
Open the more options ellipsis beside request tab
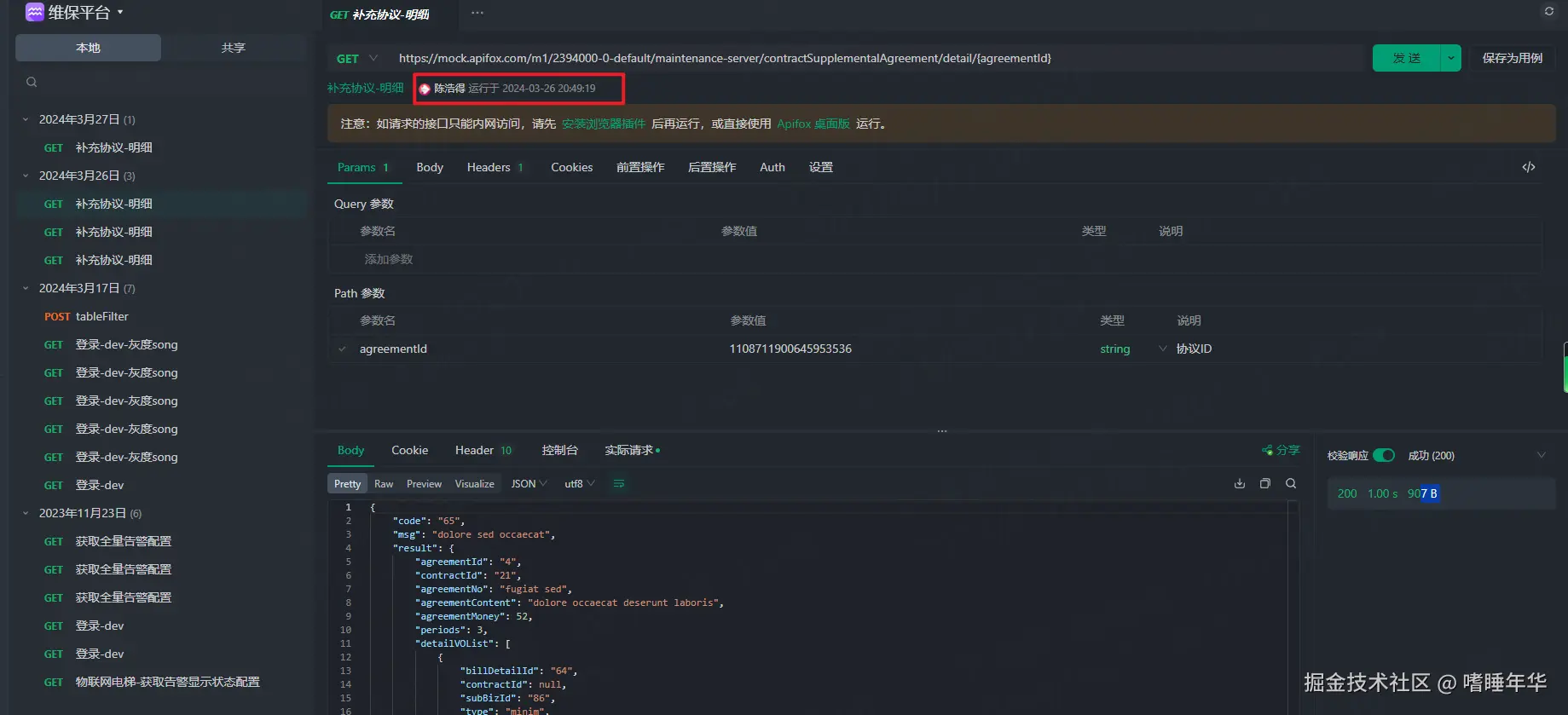click(477, 13)
